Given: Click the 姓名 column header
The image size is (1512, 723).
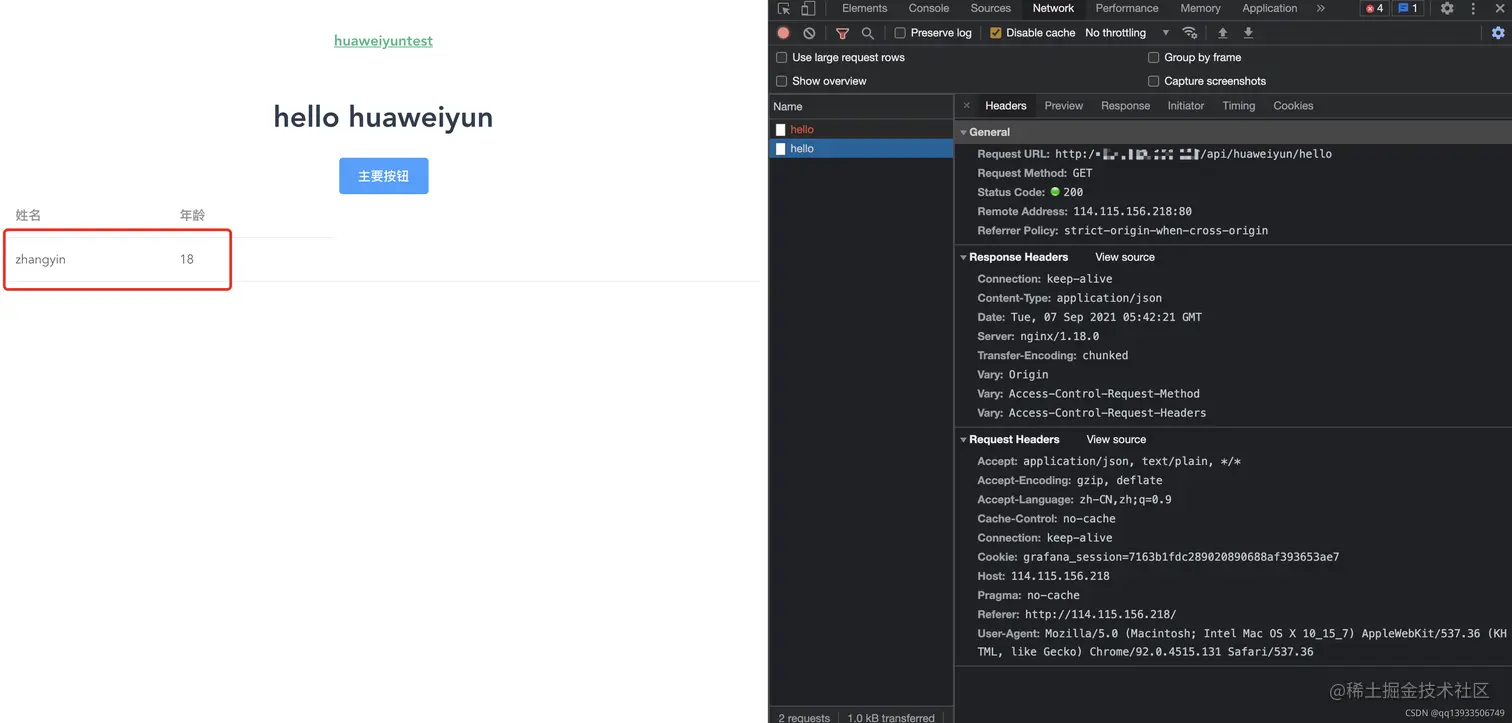Looking at the screenshot, I should (x=28, y=215).
